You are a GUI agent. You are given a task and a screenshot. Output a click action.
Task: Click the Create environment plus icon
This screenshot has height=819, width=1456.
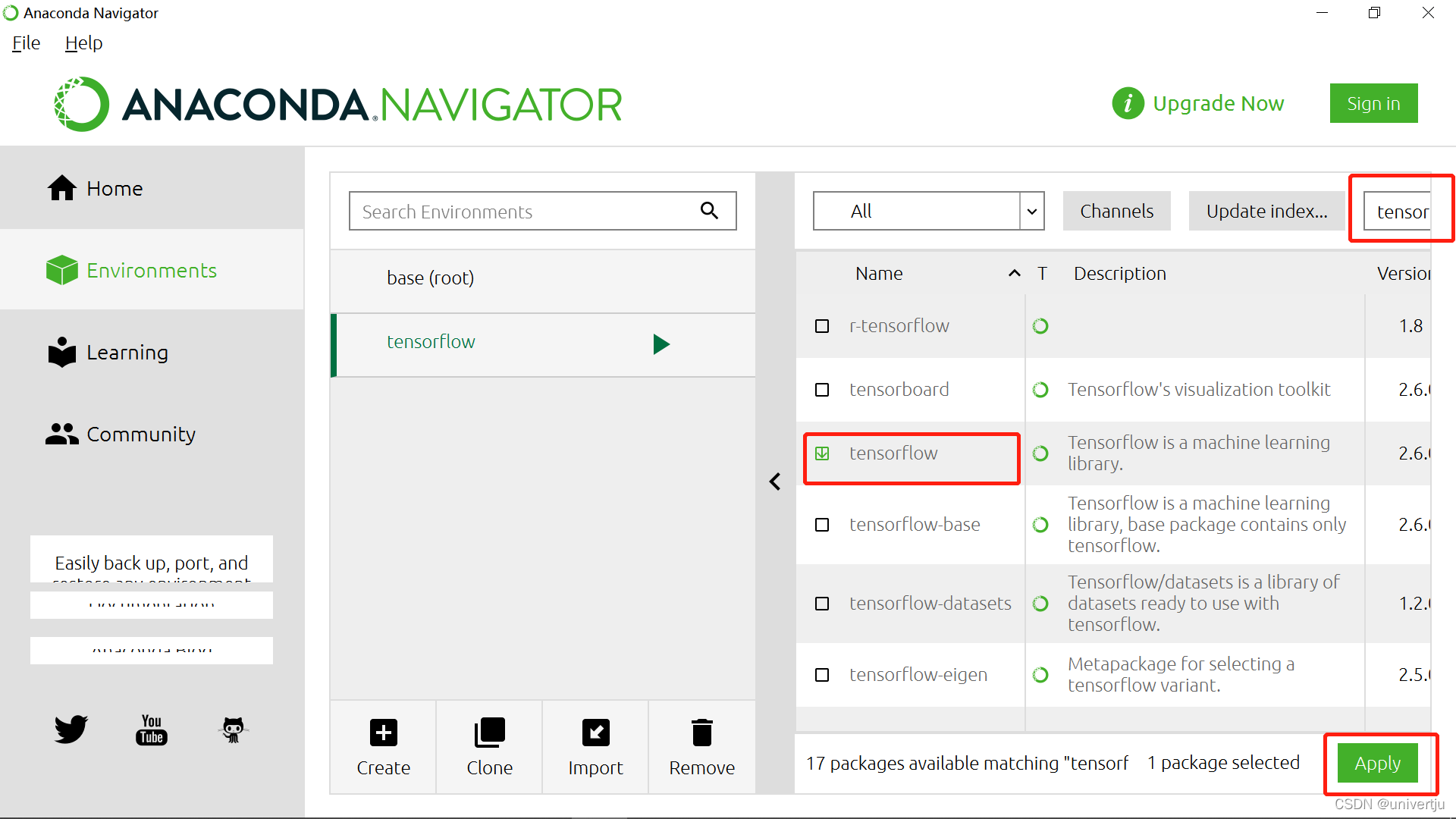pos(383,733)
